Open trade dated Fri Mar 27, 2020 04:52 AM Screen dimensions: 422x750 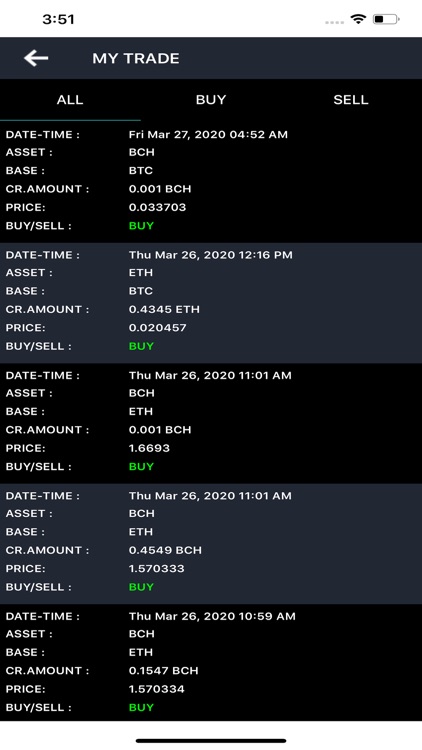211,182
